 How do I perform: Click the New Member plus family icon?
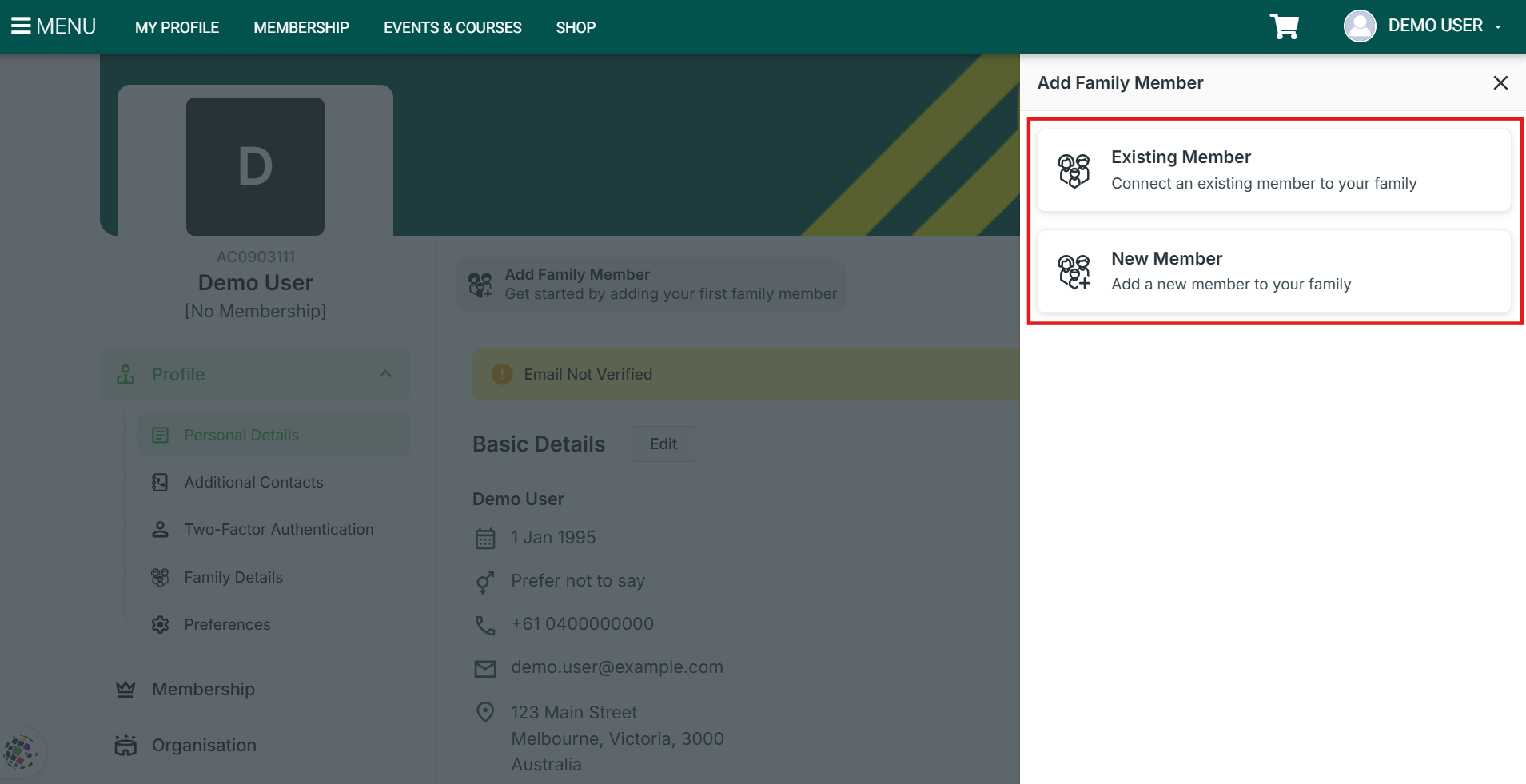pos(1074,272)
